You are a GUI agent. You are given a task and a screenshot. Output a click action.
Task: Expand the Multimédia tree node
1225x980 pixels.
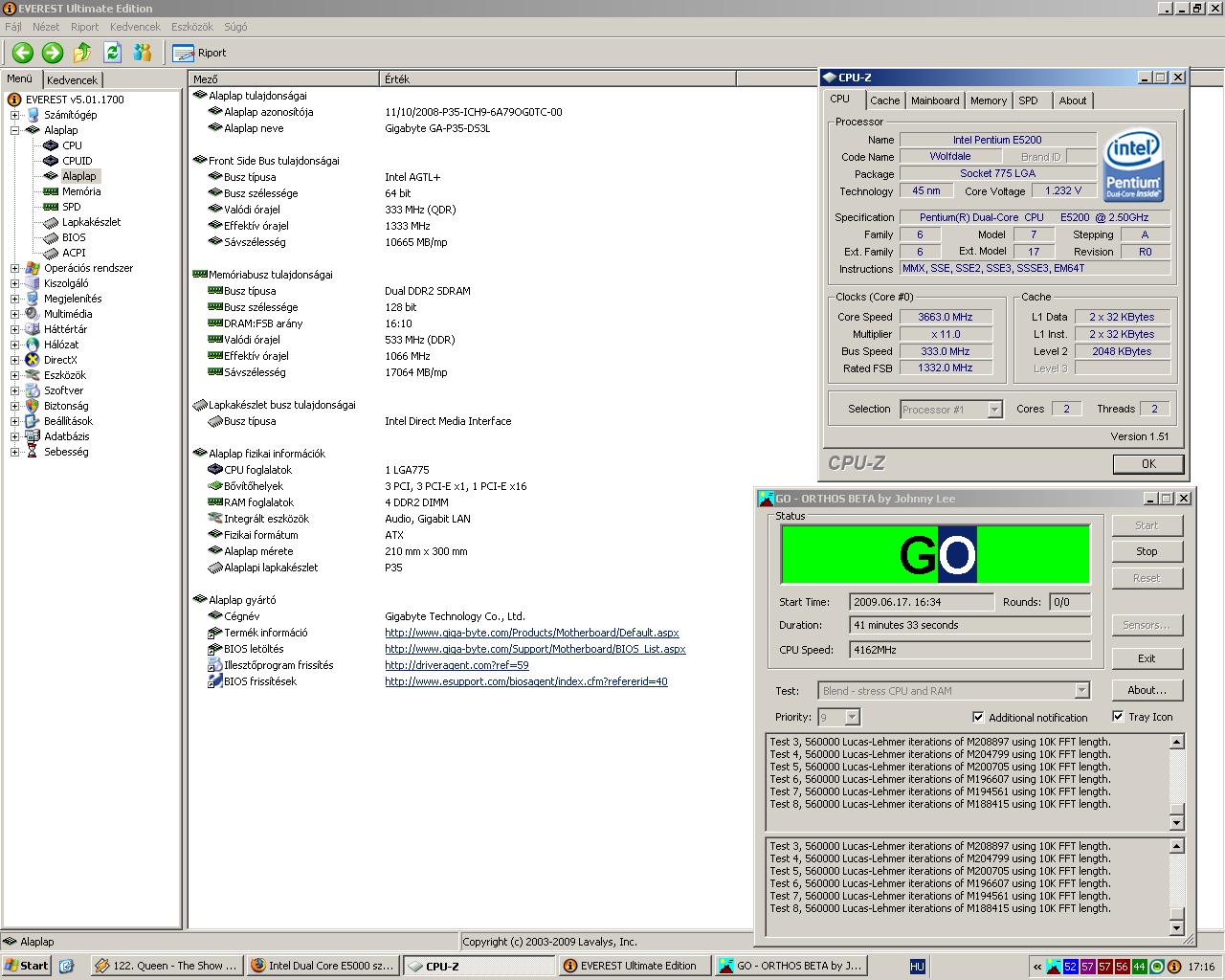[x=14, y=314]
